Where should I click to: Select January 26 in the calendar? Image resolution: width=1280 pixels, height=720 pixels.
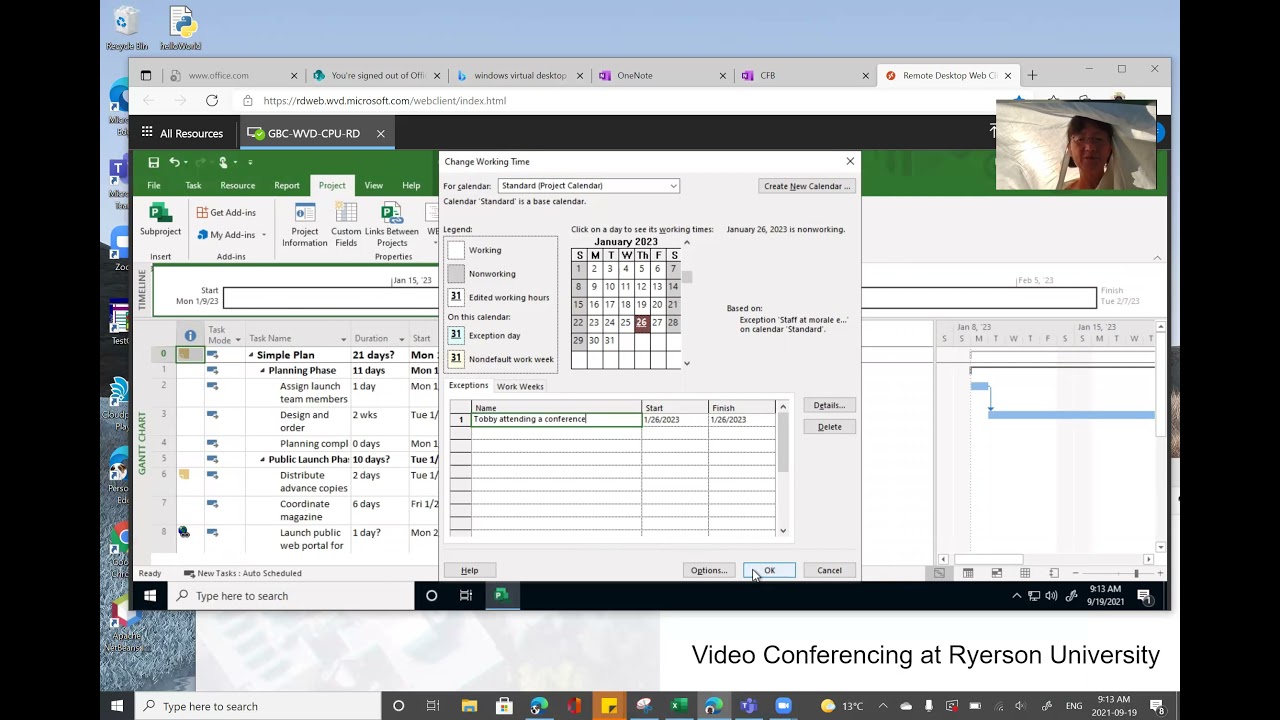pos(641,322)
